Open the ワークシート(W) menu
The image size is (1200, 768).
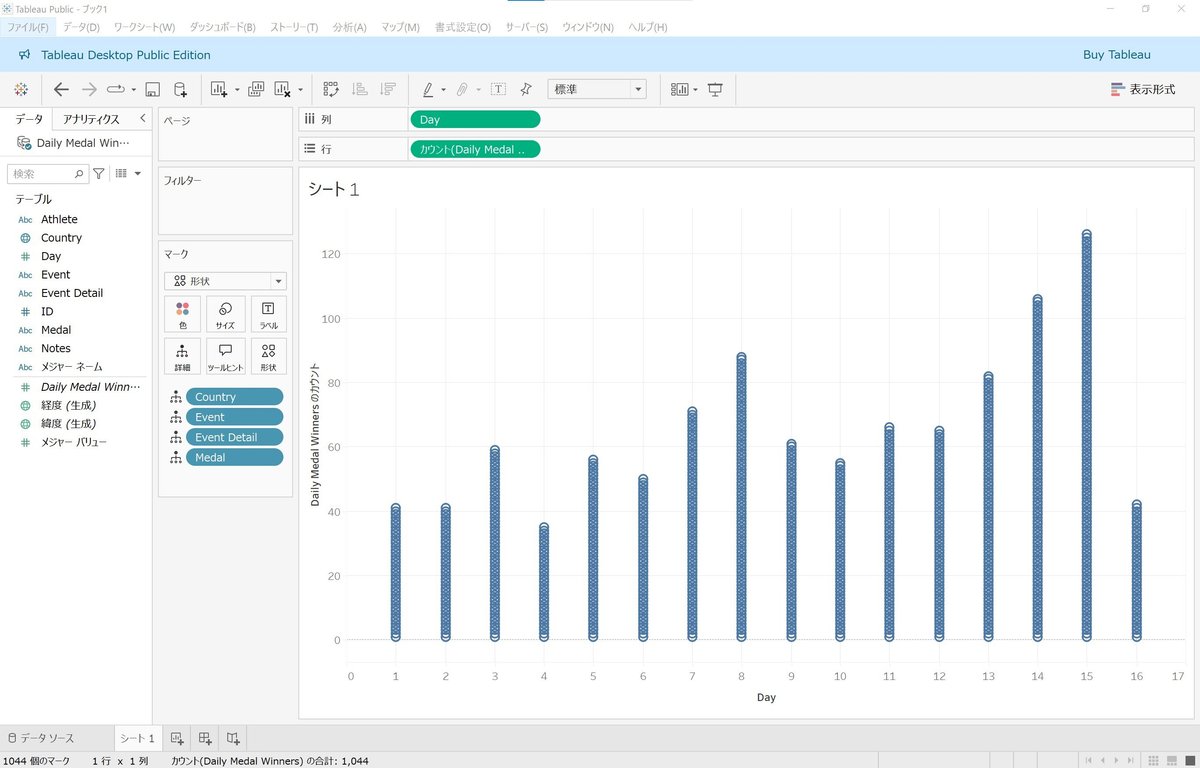click(144, 27)
